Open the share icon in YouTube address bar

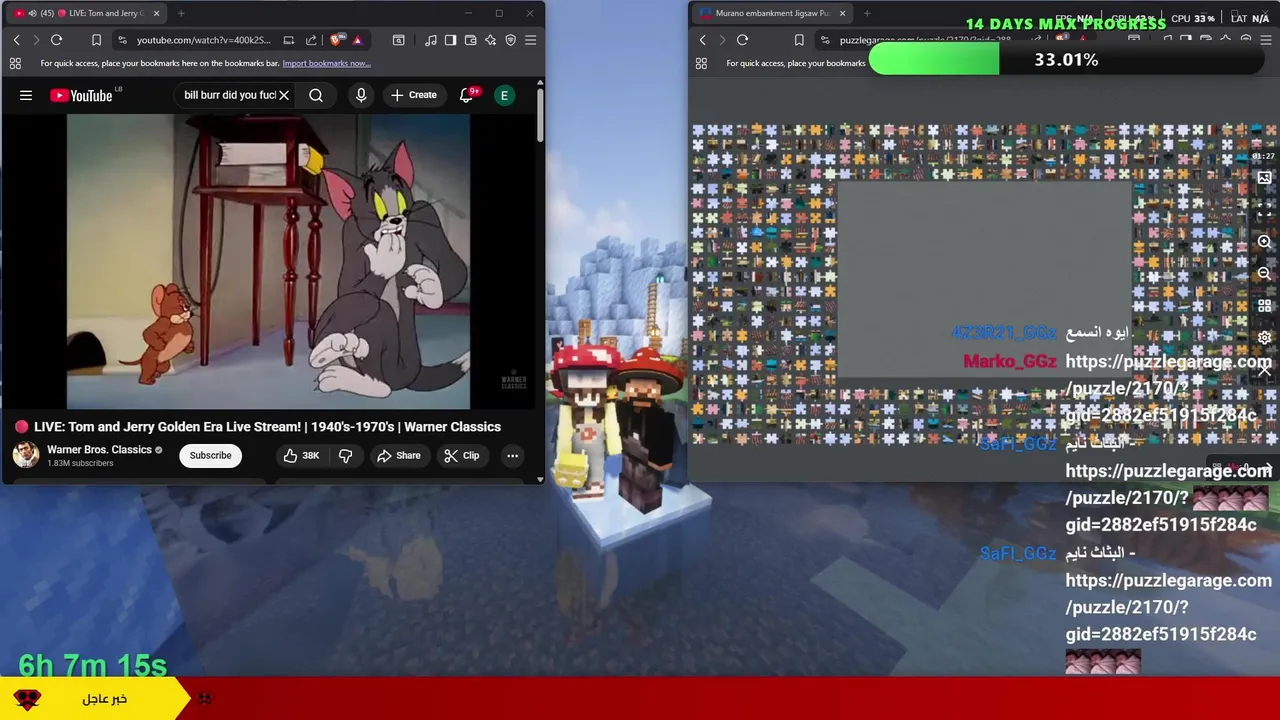click(x=310, y=40)
